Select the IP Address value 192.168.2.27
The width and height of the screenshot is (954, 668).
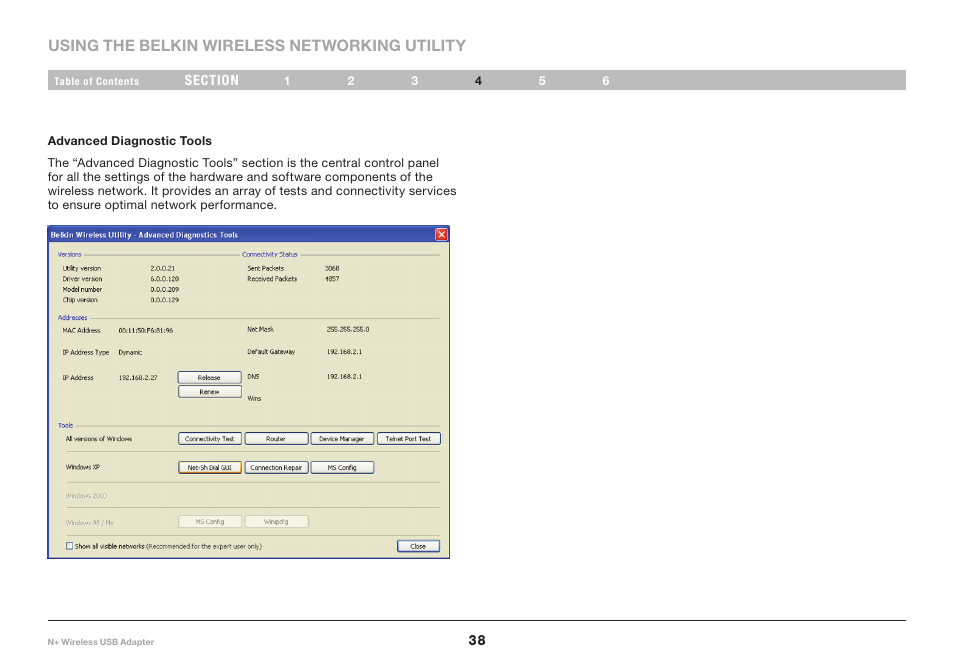(138, 378)
